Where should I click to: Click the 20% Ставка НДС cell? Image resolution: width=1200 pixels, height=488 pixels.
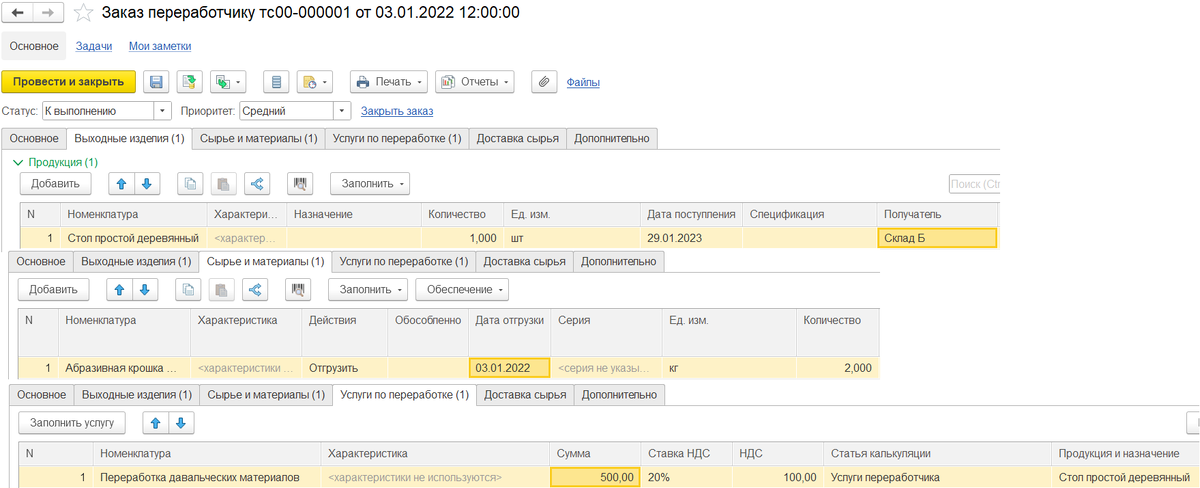click(x=687, y=478)
